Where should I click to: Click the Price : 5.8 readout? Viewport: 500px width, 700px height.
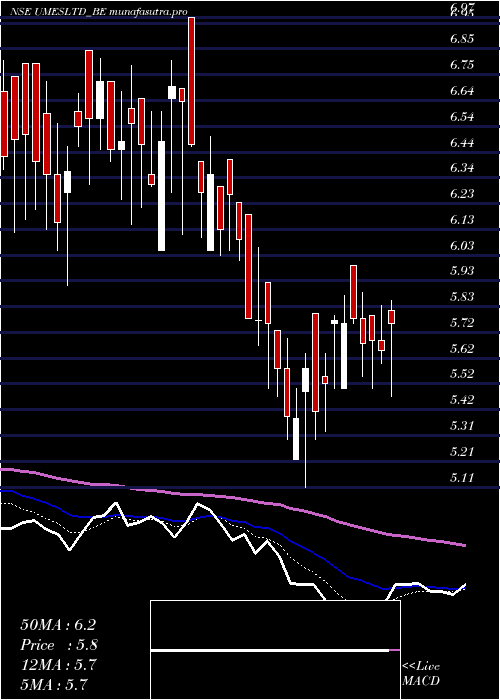click(x=59, y=645)
